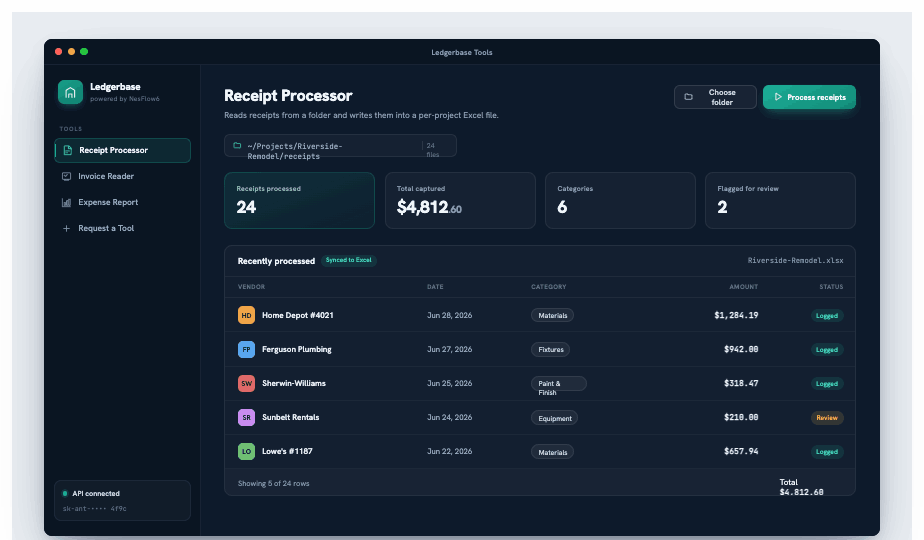Select Request a Tool in sidebar
Screen dimensions: 924x540
click(x=123, y=228)
